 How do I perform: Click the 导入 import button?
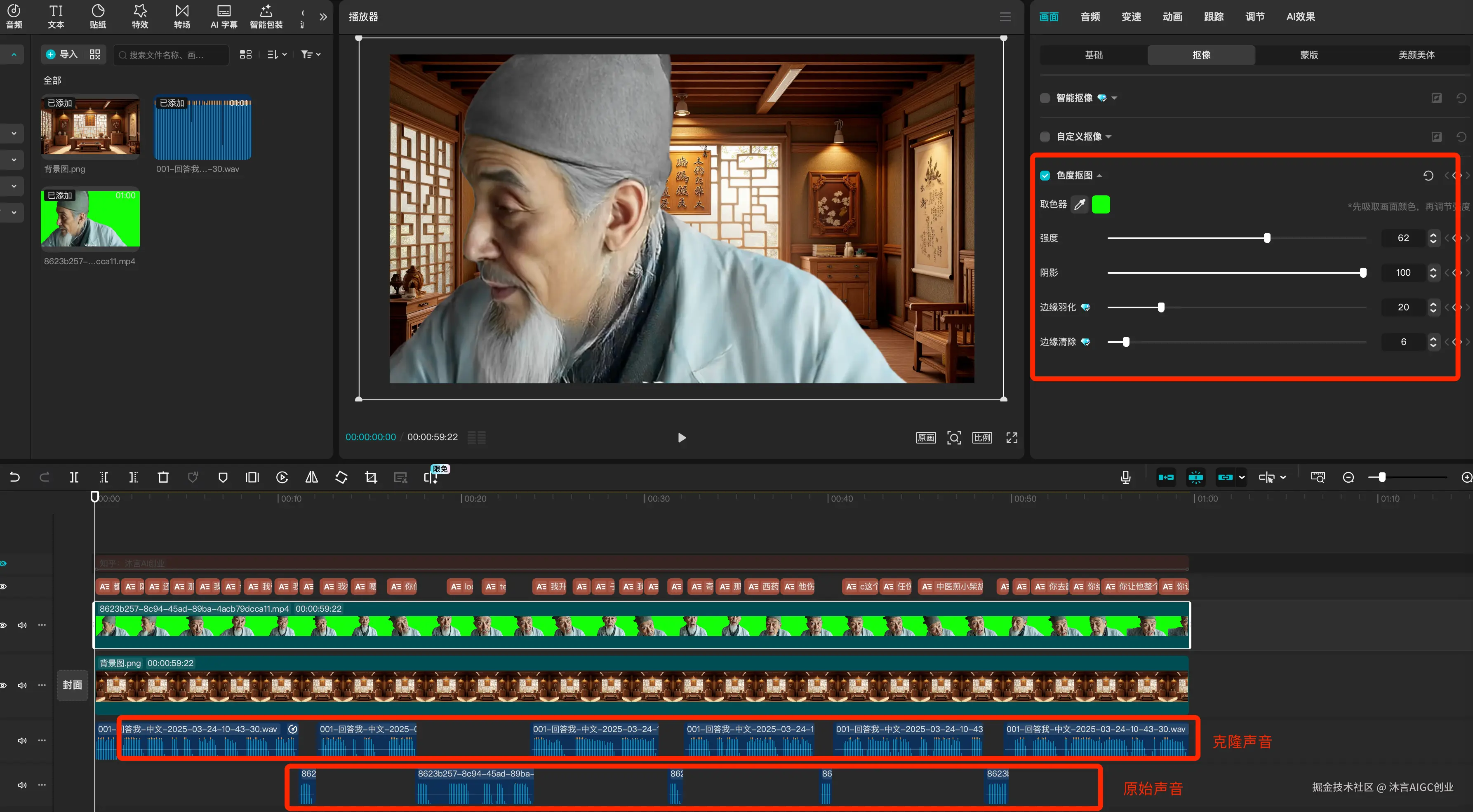point(62,55)
